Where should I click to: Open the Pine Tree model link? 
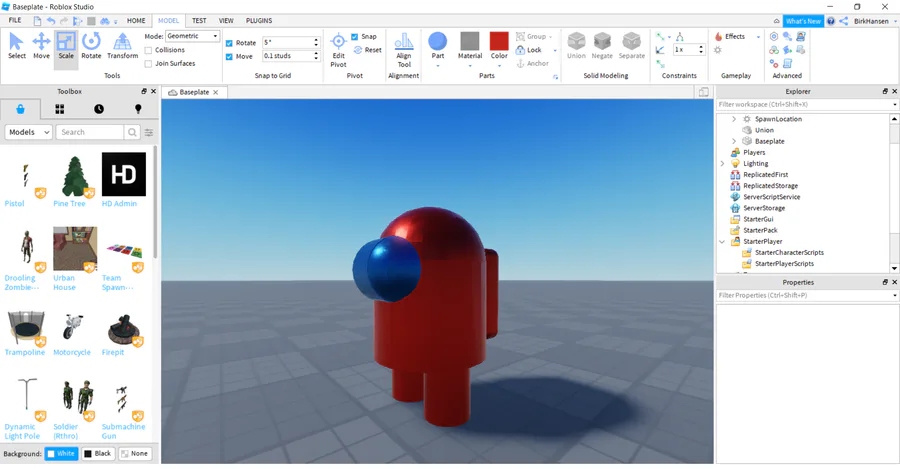tap(69, 204)
